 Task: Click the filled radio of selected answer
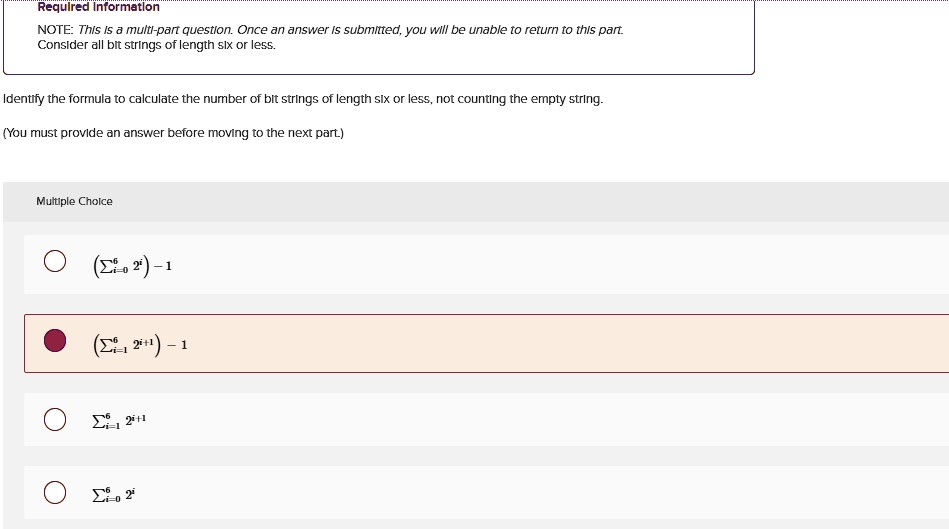pos(55,340)
